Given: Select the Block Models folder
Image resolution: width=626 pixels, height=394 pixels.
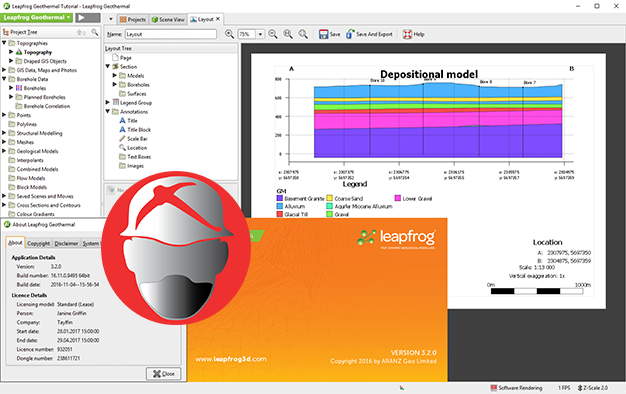Looking at the screenshot, I should [x=31, y=187].
